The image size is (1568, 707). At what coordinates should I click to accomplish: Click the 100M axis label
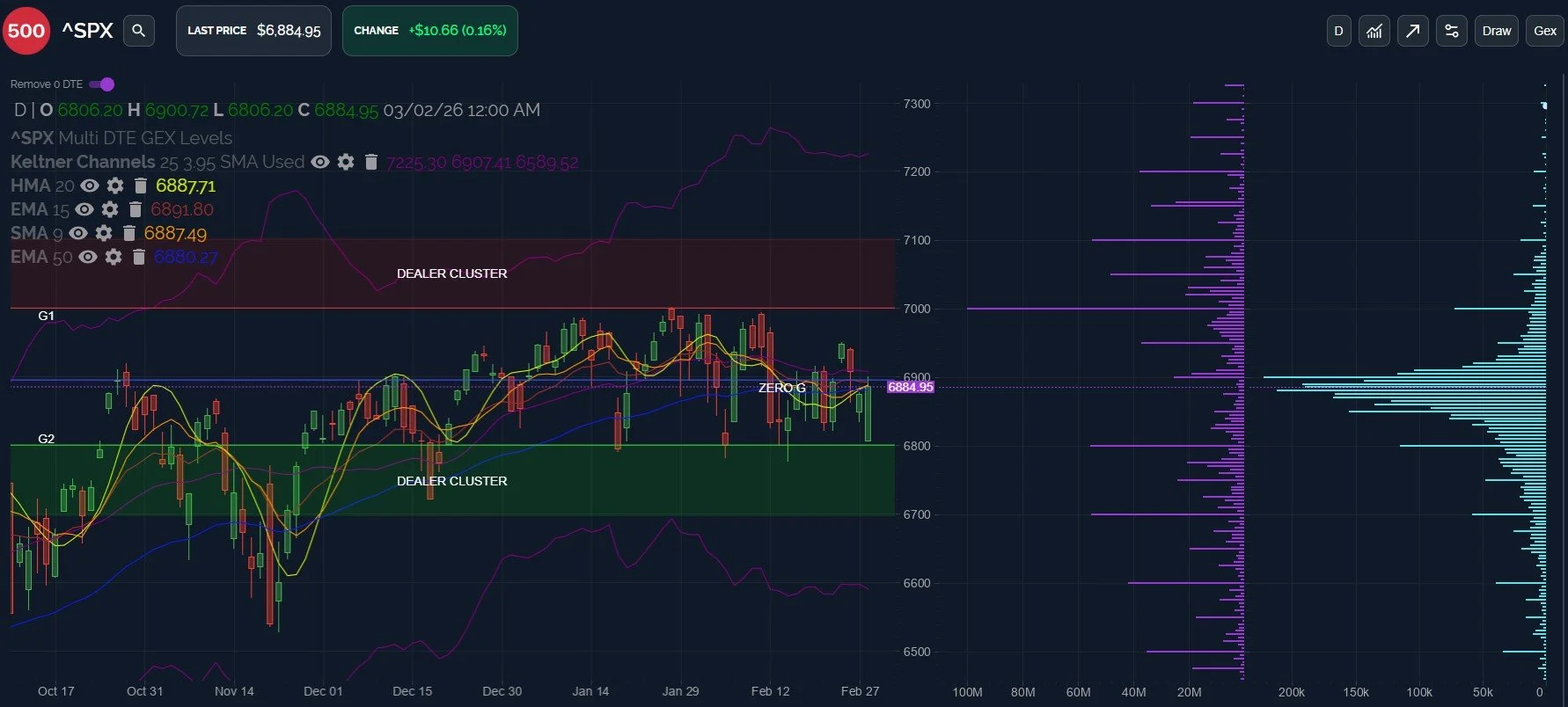[967, 692]
